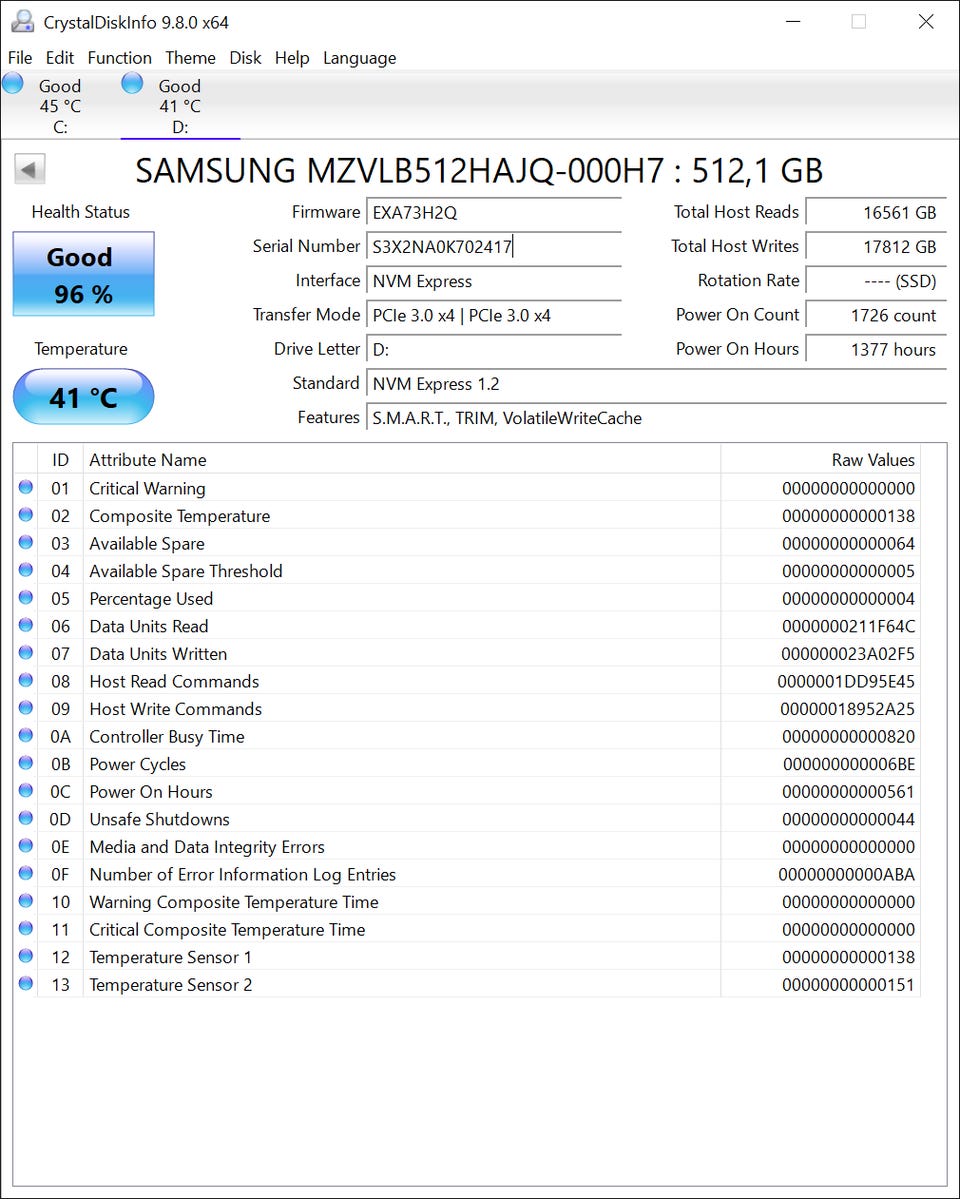
Task: Click the status orb for drive C:
Action: (13, 83)
